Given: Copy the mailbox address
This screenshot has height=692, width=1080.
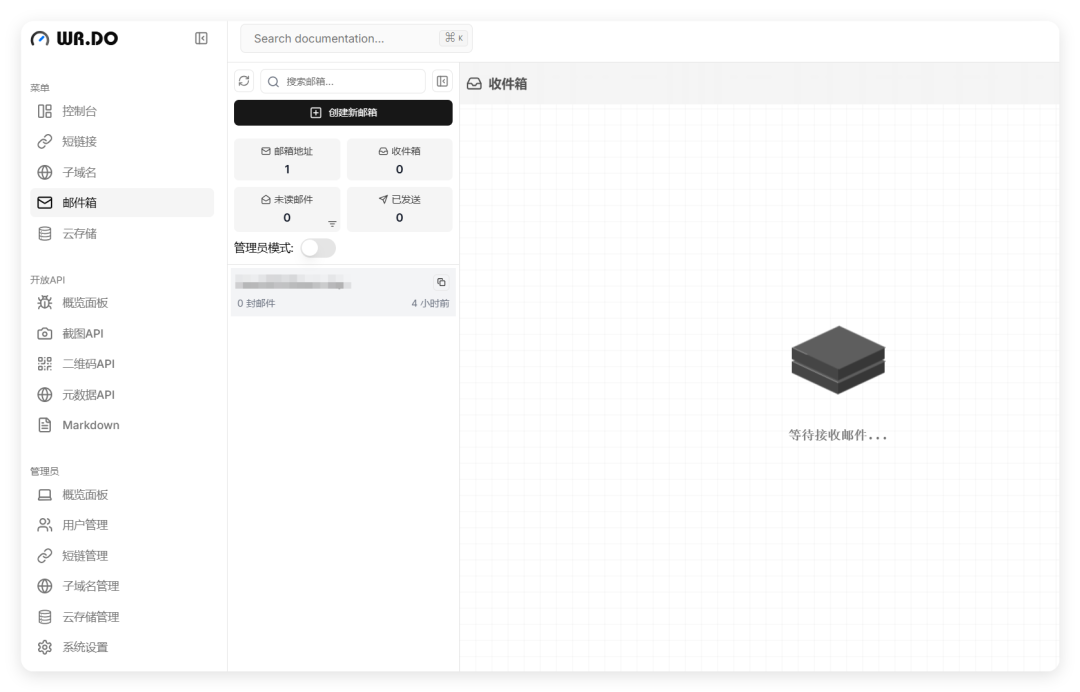Looking at the screenshot, I should (441, 282).
